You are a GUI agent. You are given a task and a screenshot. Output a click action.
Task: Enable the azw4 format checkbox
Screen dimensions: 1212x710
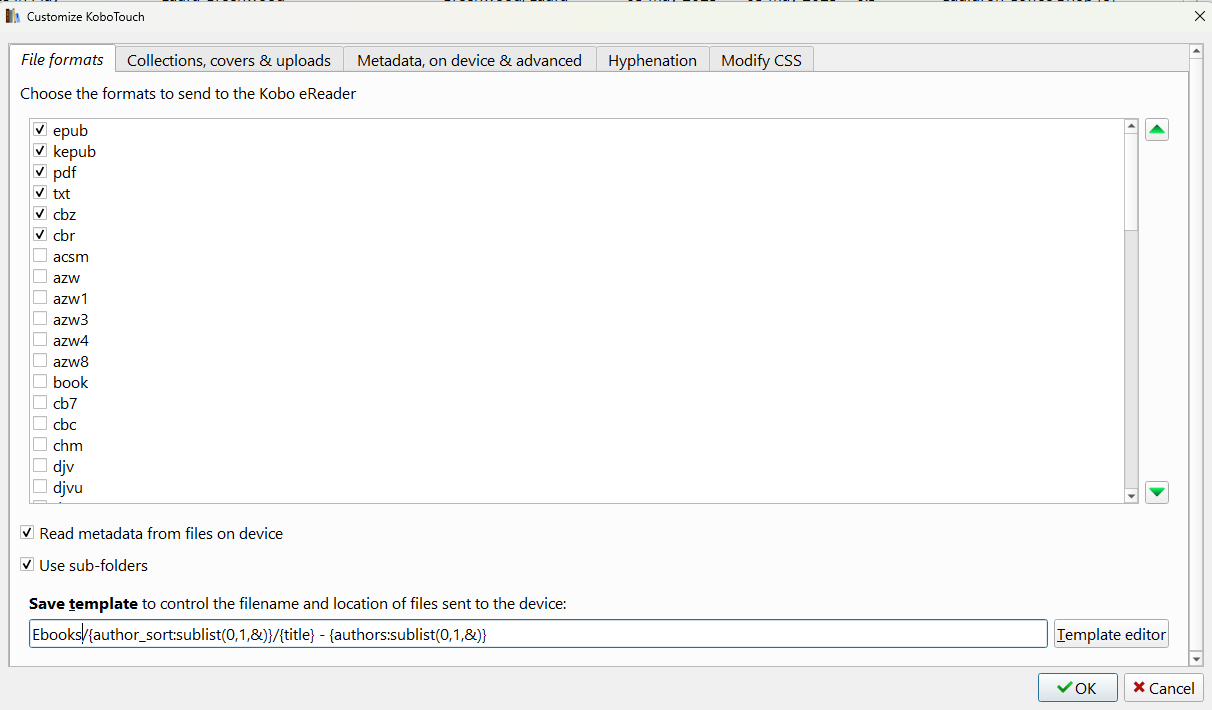click(x=40, y=340)
